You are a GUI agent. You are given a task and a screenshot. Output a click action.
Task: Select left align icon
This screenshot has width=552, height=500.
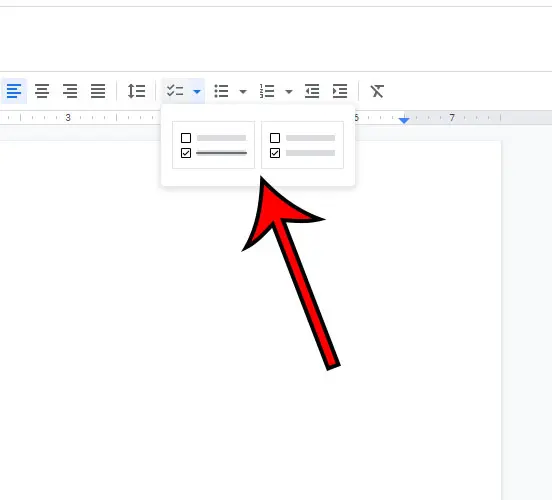(x=14, y=91)
